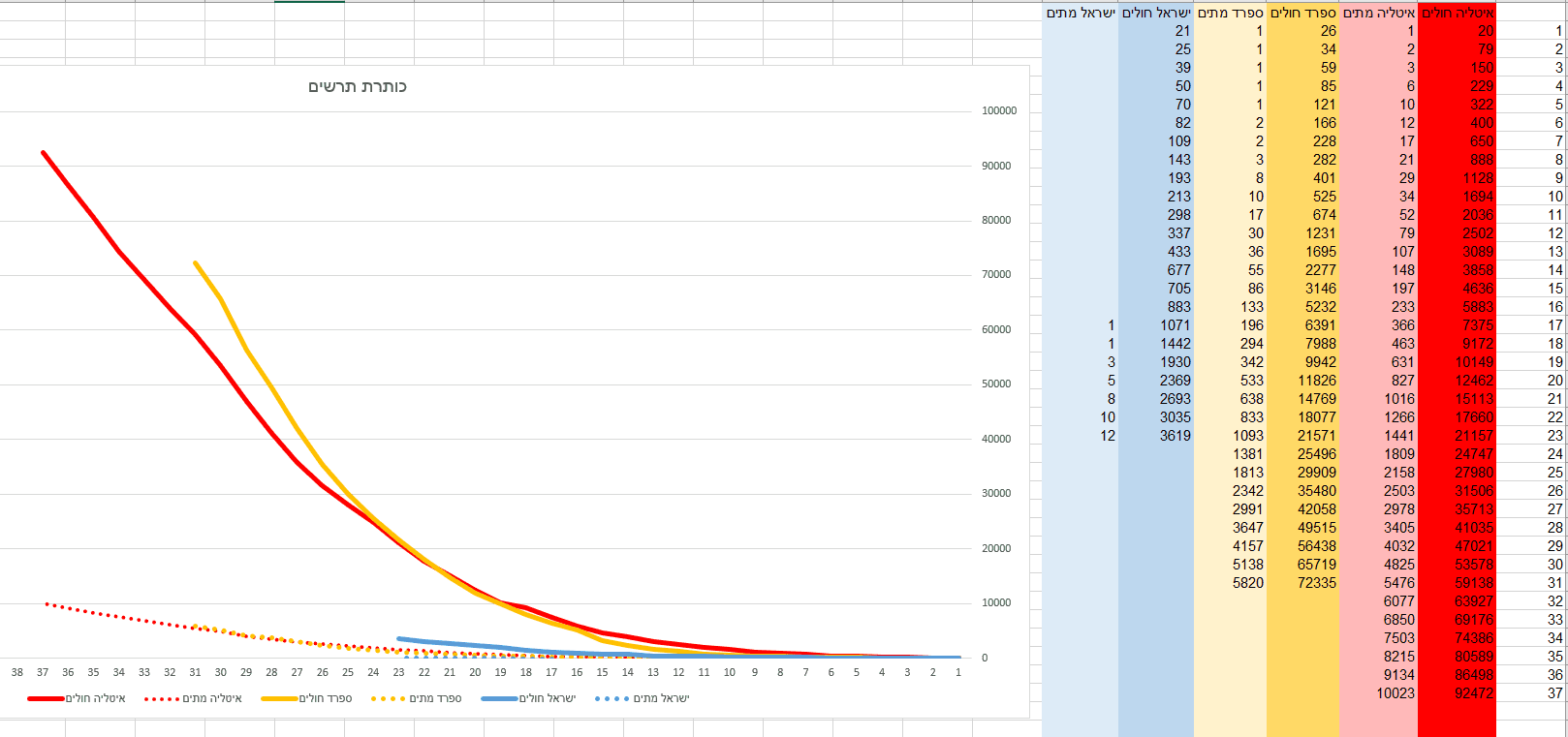Select the cell containing 14769
The width and height of the screenshot is (1568, 737).
tap(1302, 399)
